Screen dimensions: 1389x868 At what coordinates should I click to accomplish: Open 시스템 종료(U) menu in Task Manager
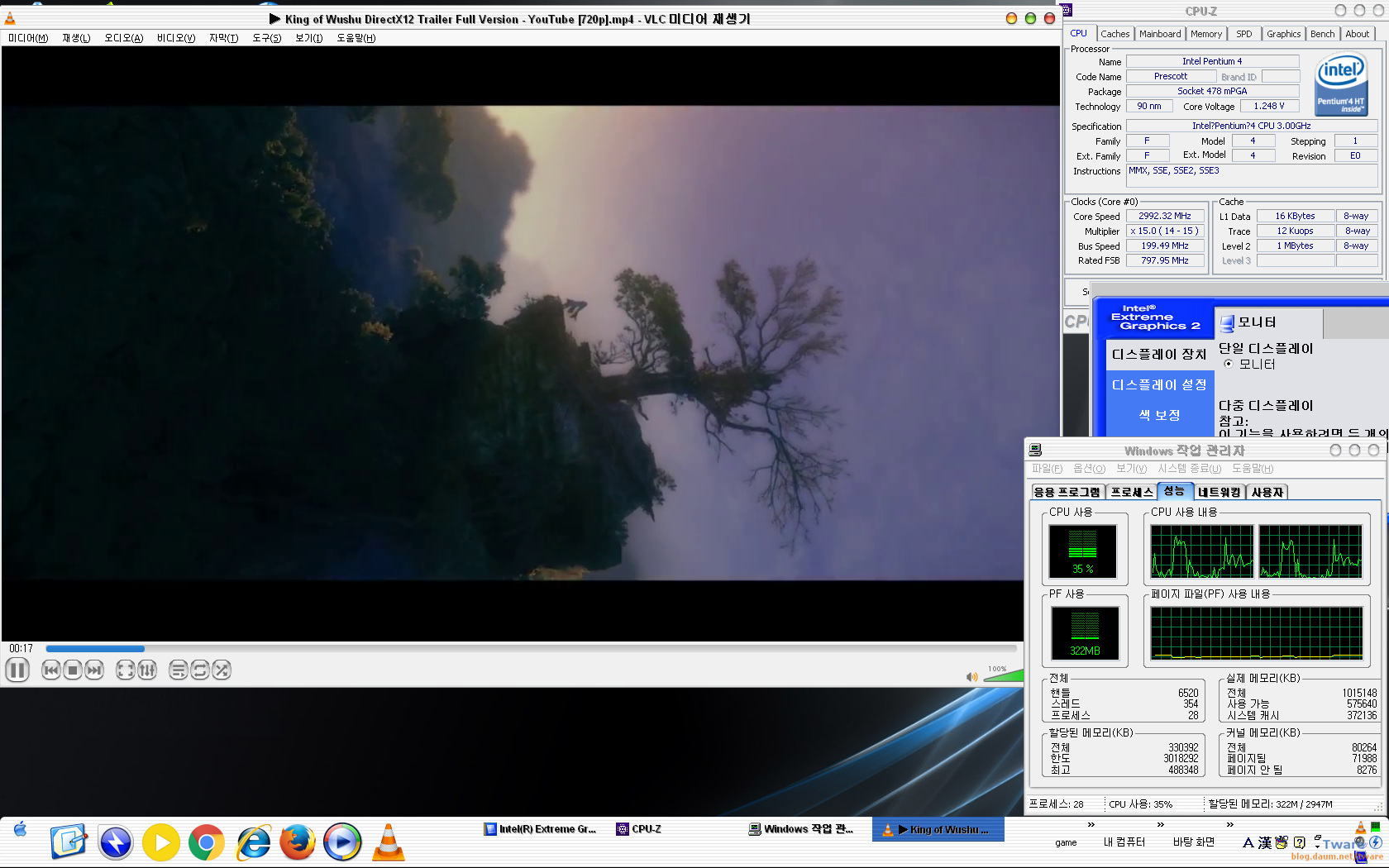point(1189,469)
